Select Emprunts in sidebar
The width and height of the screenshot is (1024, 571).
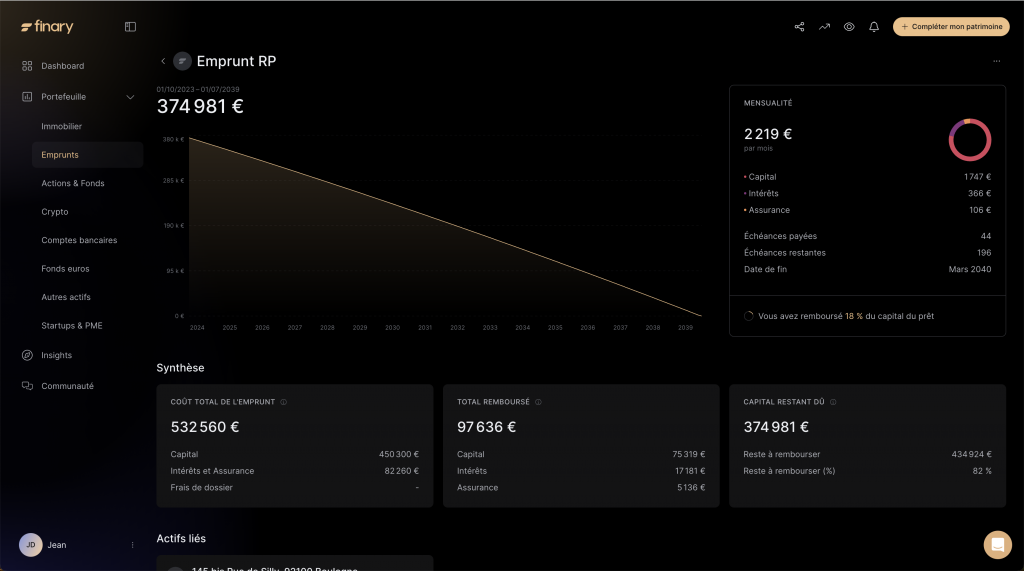pos(88,155)
